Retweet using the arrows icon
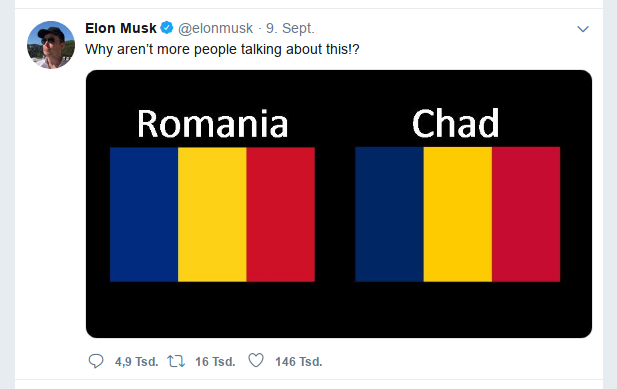Viewport: 617px width, 389px height. [176, 361]
